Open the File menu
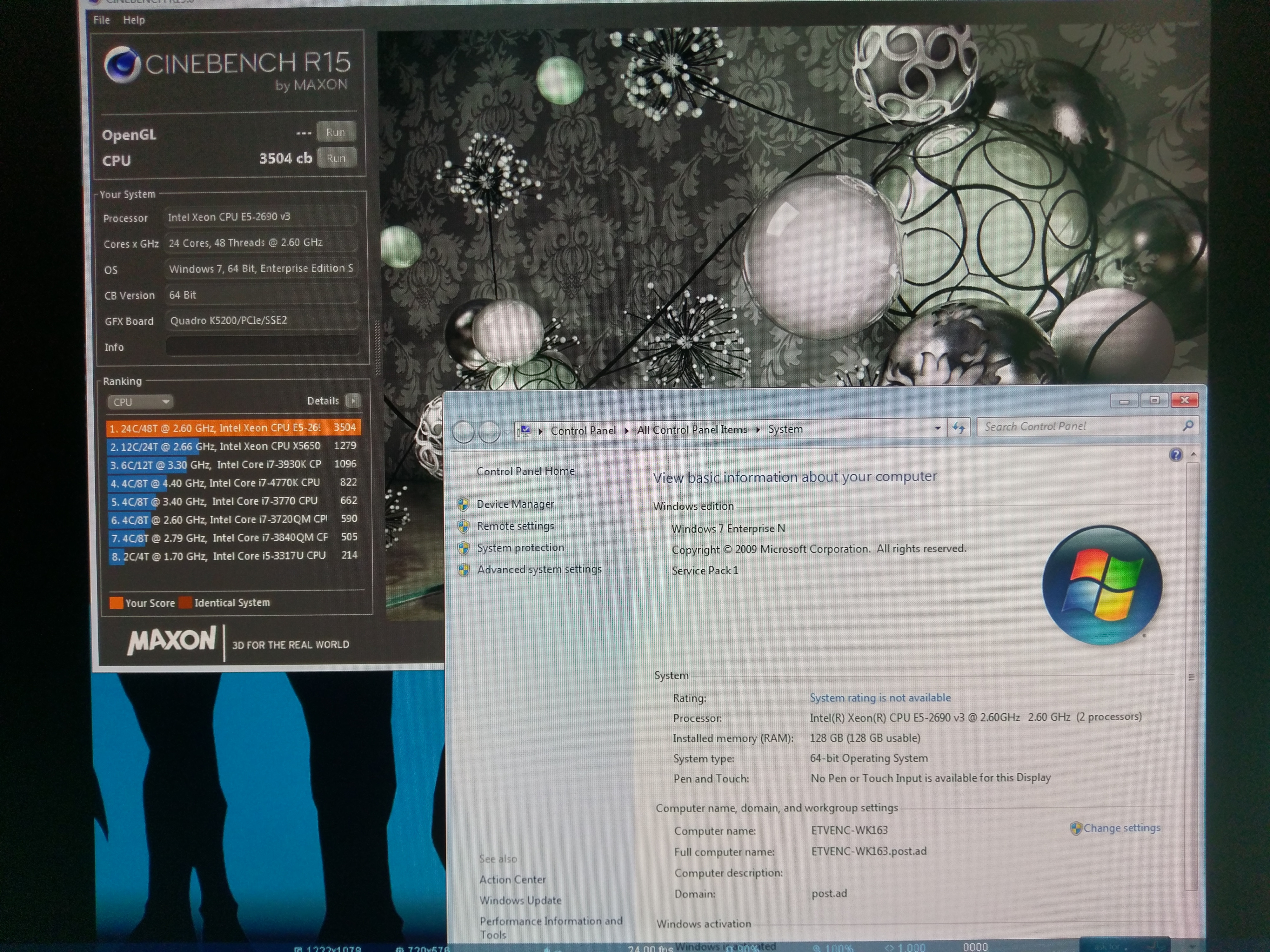 (x=101, y=20)
